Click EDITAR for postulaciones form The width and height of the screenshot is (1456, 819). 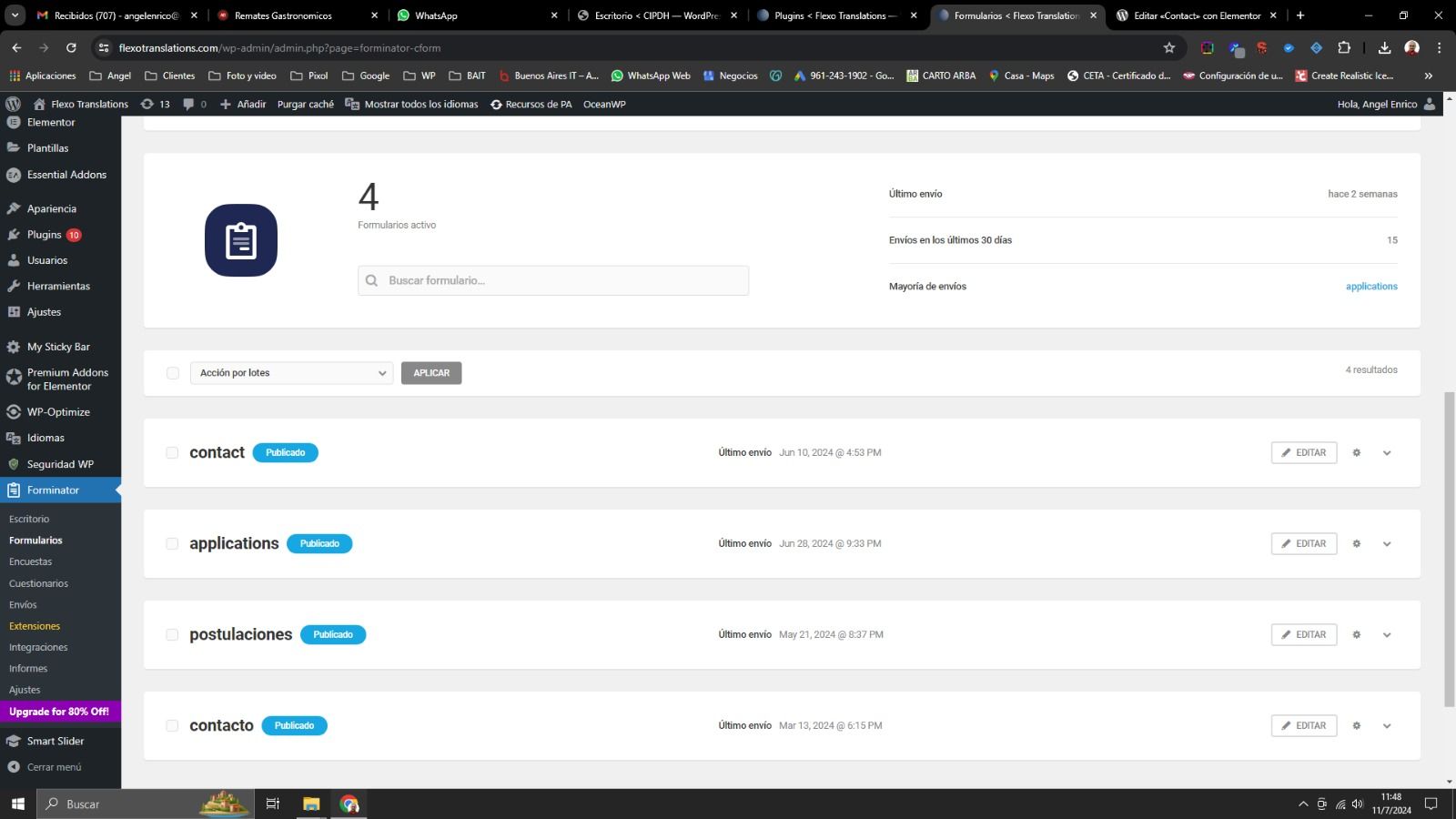point(1304,634)
